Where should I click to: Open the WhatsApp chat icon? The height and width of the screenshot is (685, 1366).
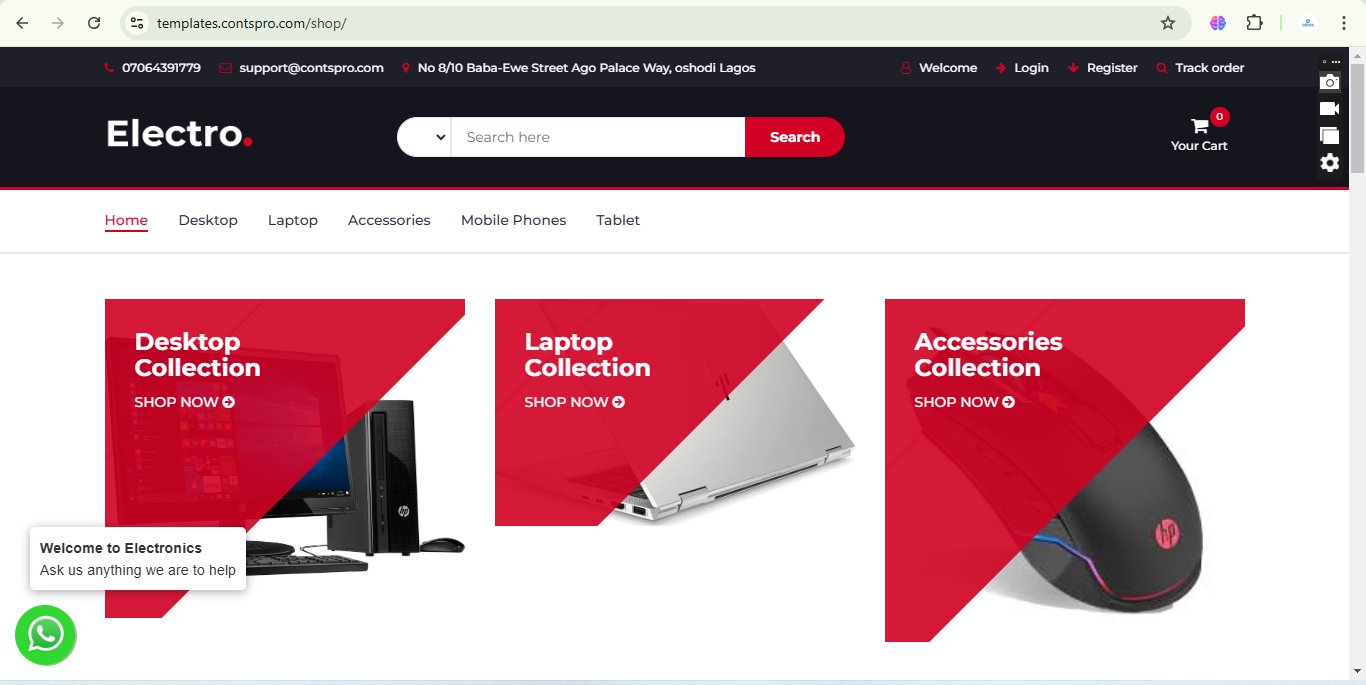(45, 635)
